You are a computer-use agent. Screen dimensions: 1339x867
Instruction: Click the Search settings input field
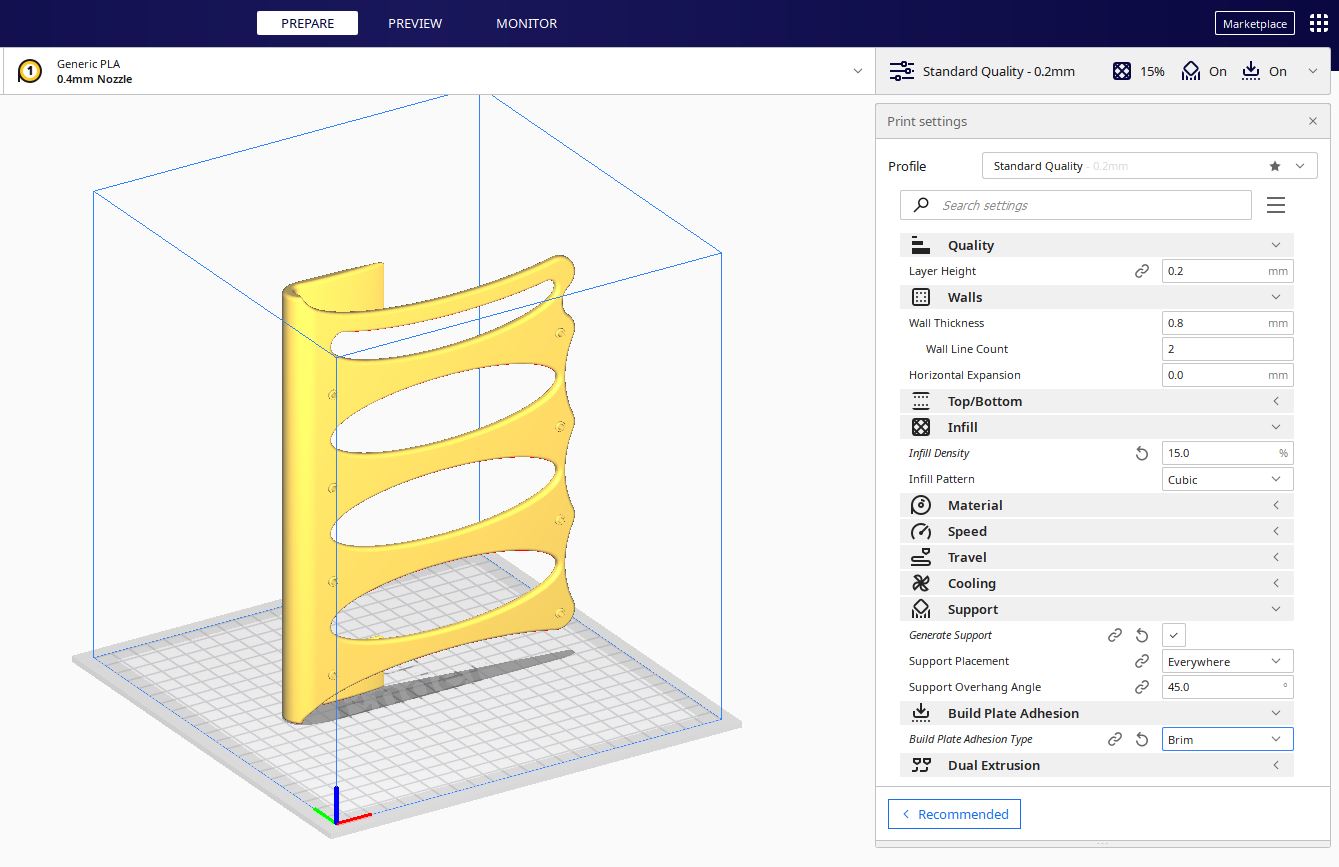pyautogui.click(x=1090, y=205)
